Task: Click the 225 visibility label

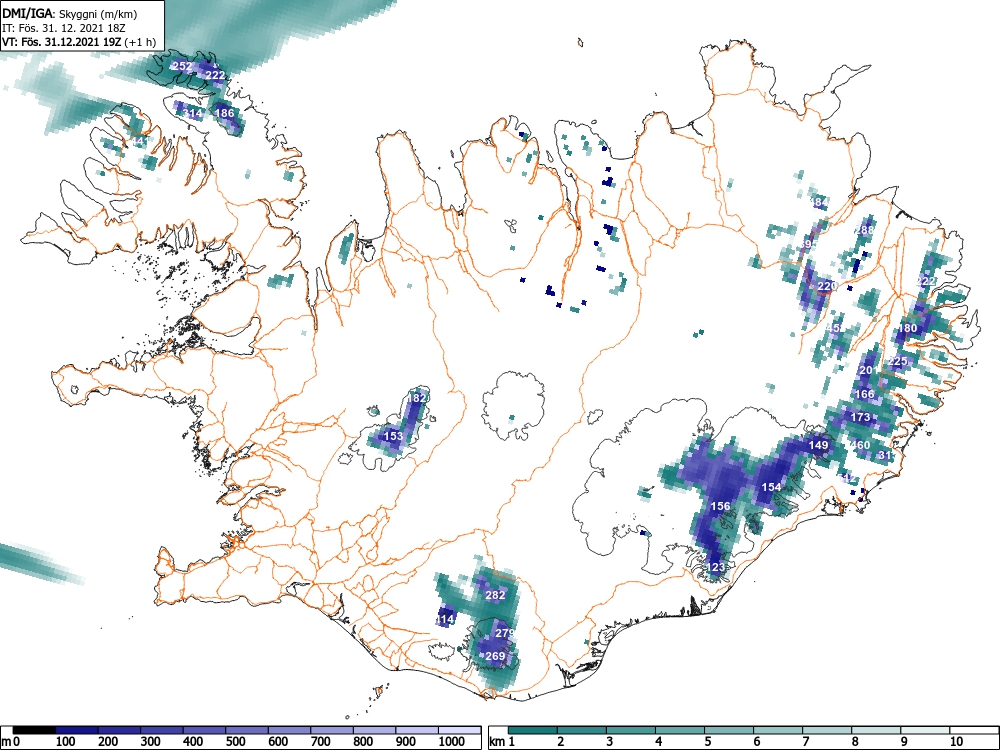Action: (897, 362)
